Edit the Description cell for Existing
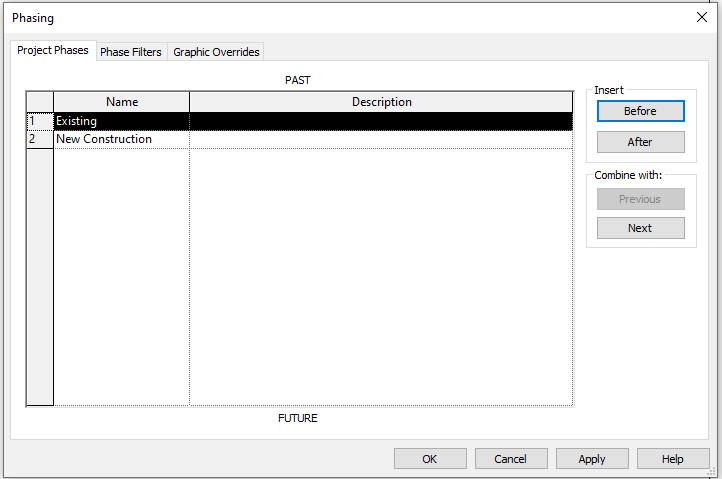The image size is (722, 479). [x=381, y=121]
